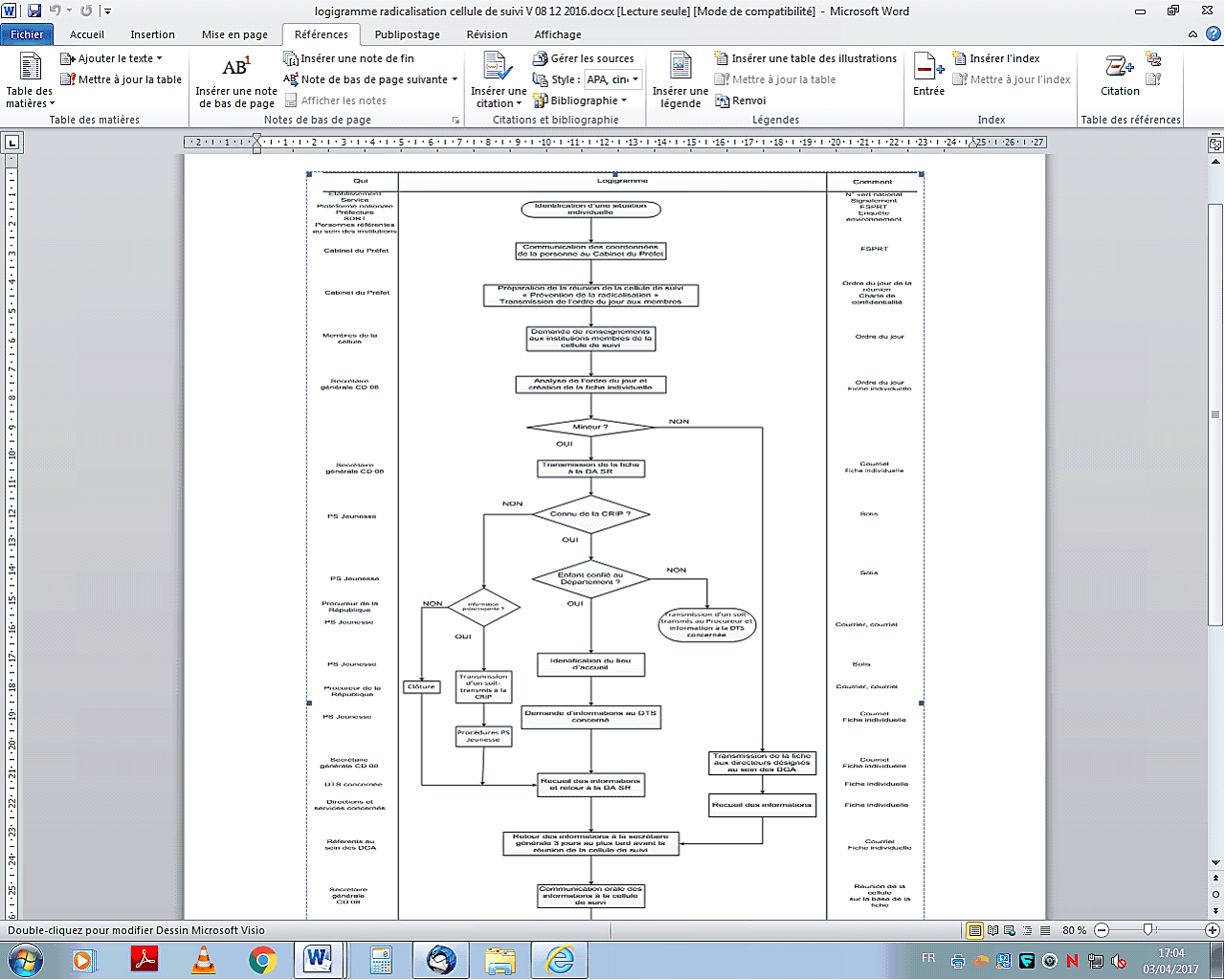Expand the Bibliographie dropdown
The width and height of the screenshot is (1225, 980).
(624, 100)
